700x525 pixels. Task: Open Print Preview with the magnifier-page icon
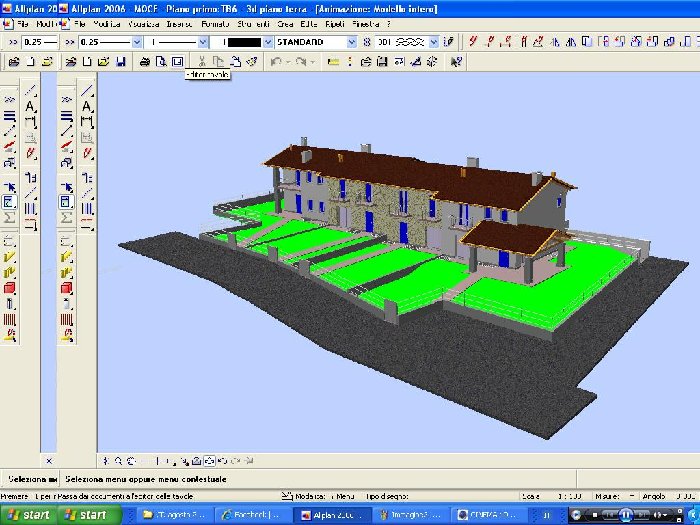161,62
